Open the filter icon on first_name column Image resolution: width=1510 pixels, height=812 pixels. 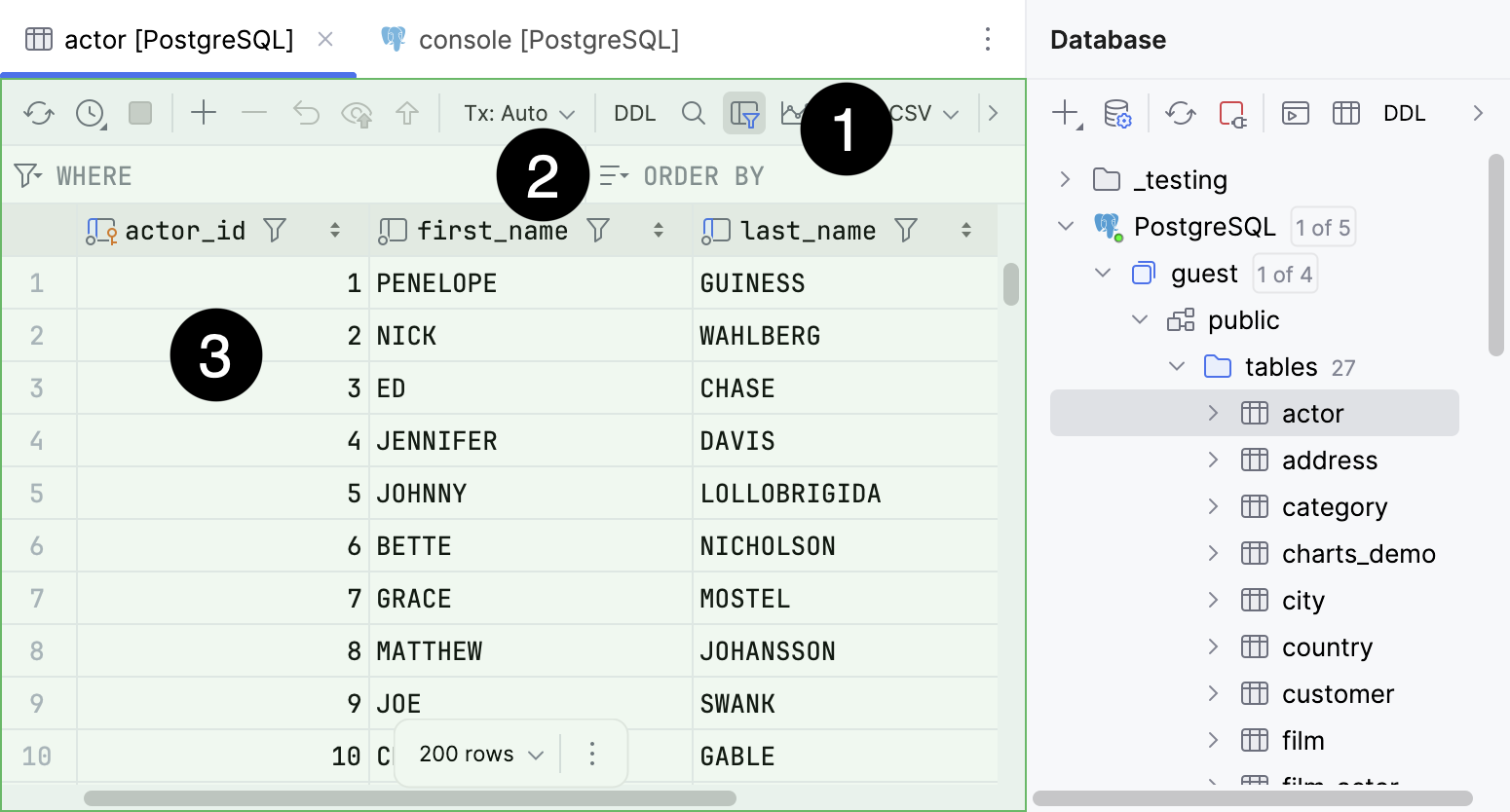600,230
